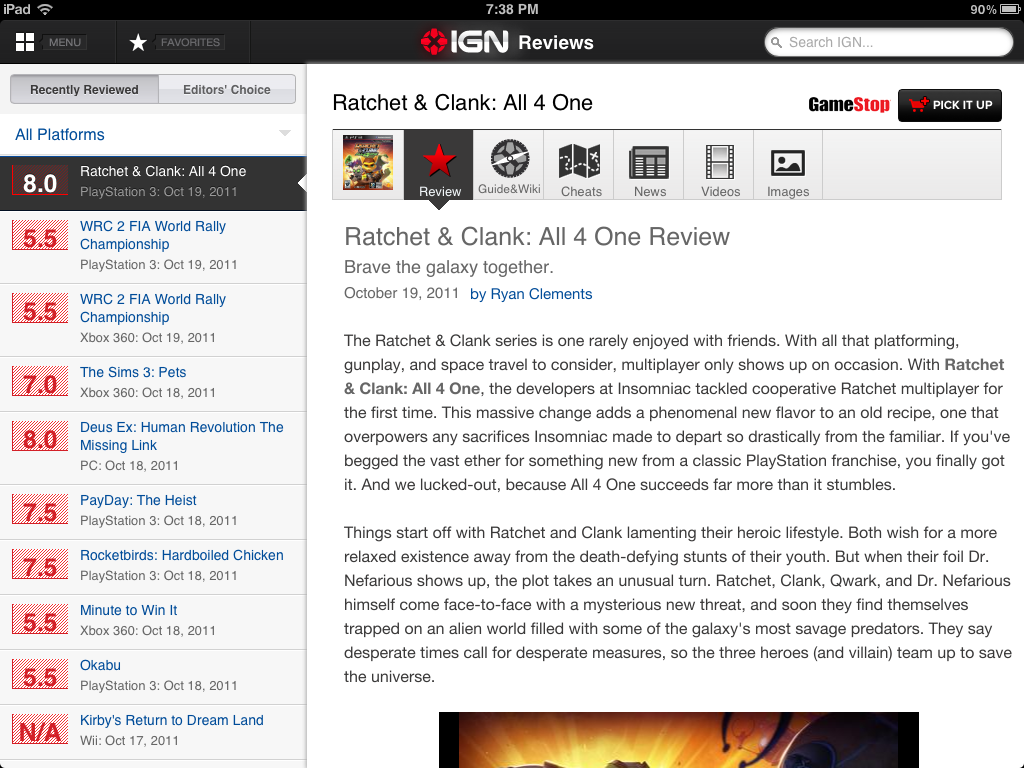Screen dimensions: 1024x768
Task: Select the red star Review tab
Action: (439, 165)
